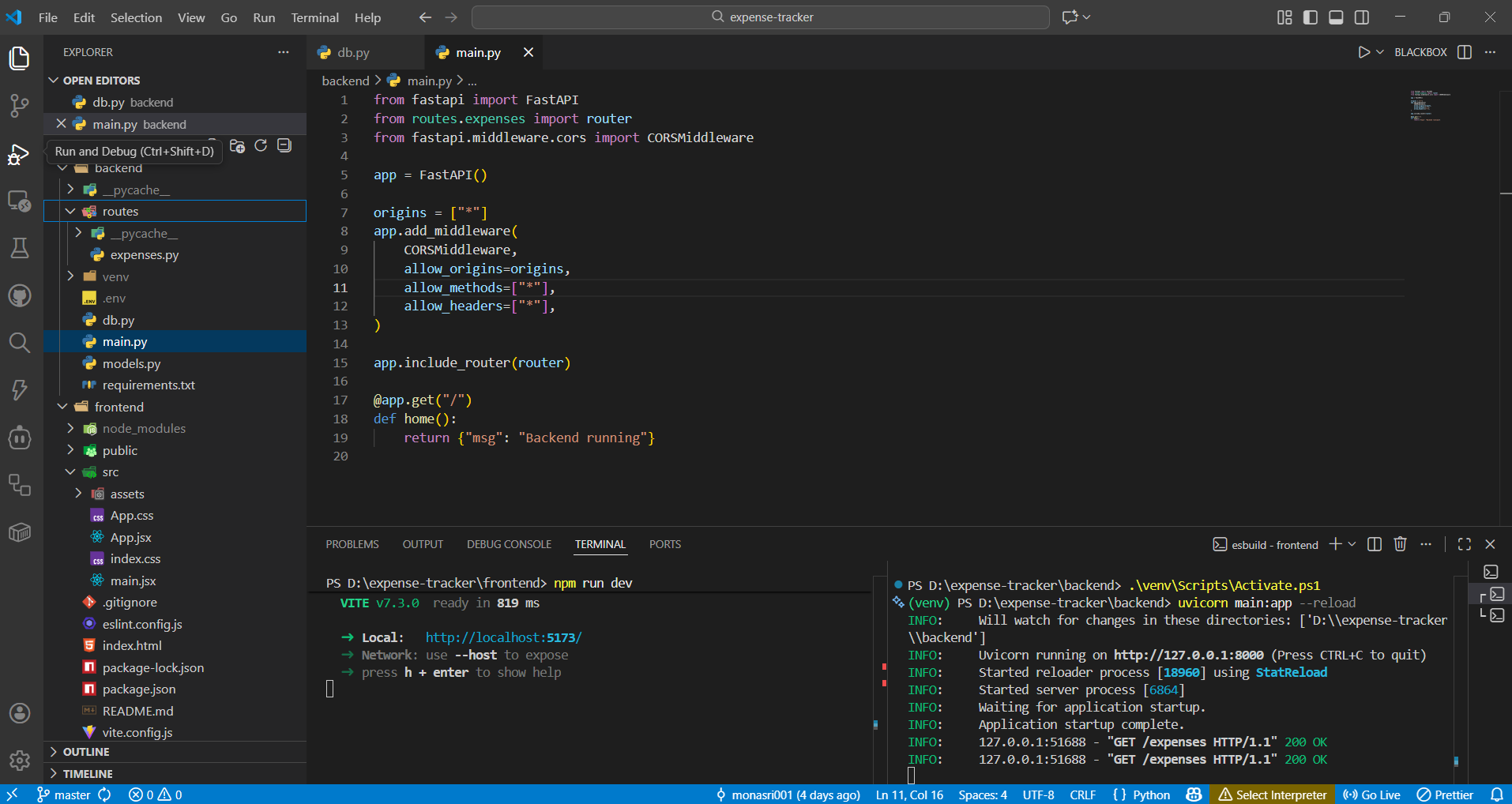Click the Go Live status button

1371,795
